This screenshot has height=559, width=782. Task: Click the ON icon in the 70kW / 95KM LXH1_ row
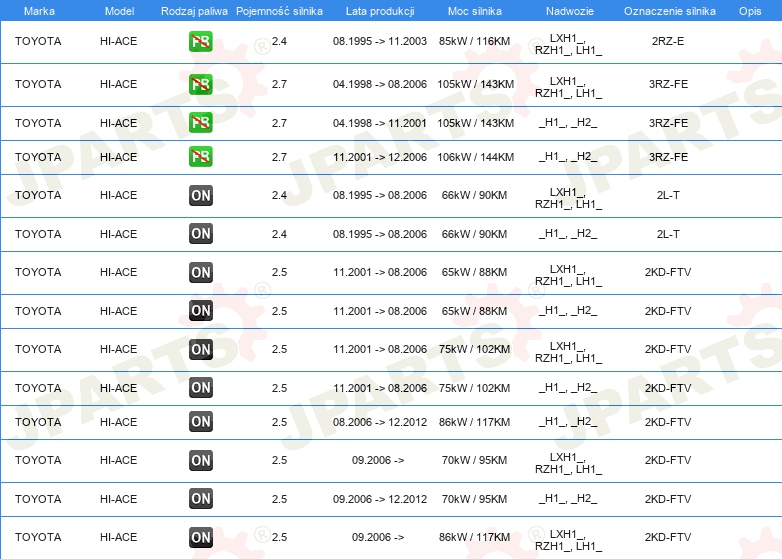pyautogui.click(x=200, y=460)
